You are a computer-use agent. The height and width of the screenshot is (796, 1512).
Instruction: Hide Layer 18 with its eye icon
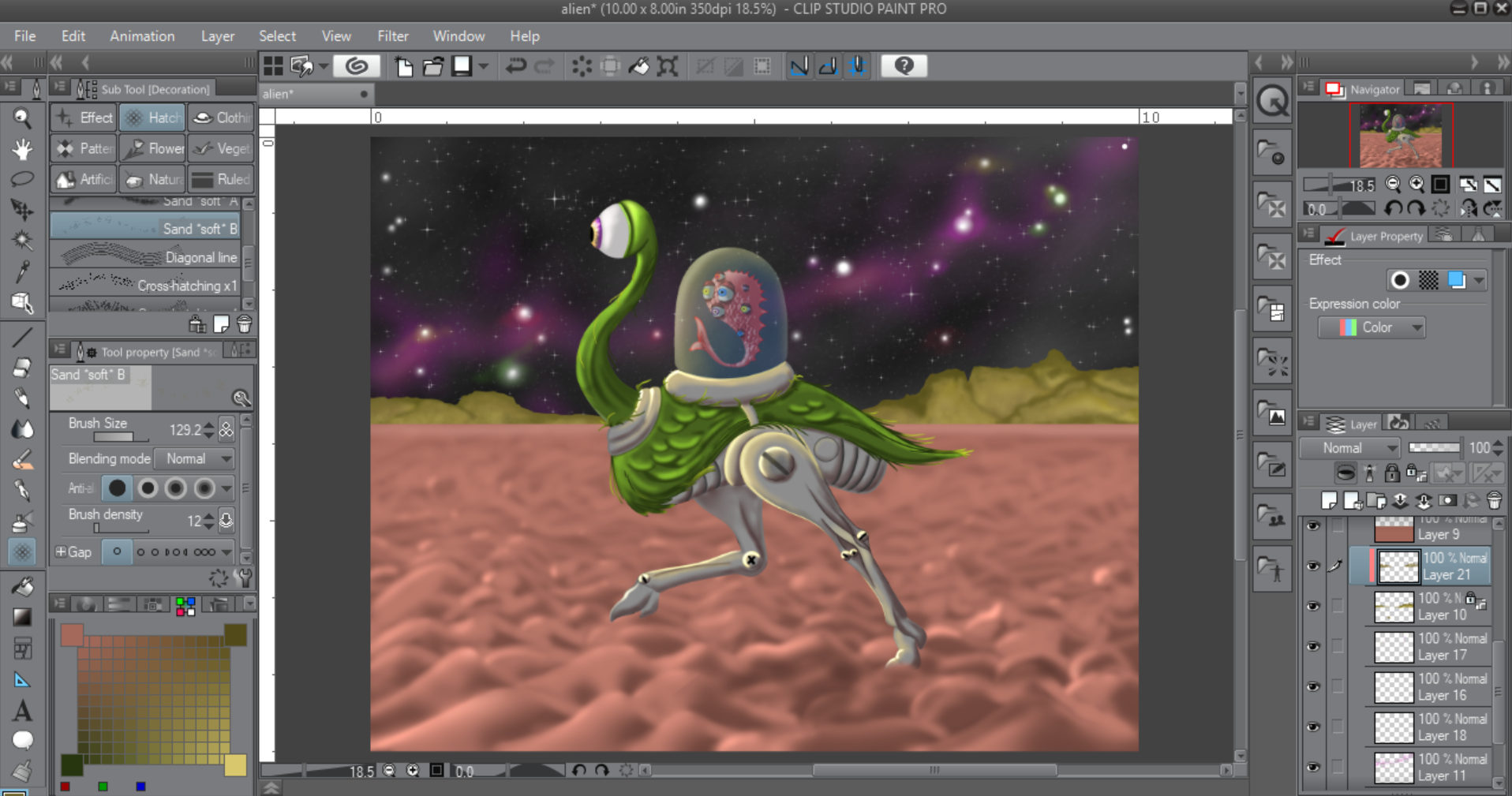[x=1313, y=727]
